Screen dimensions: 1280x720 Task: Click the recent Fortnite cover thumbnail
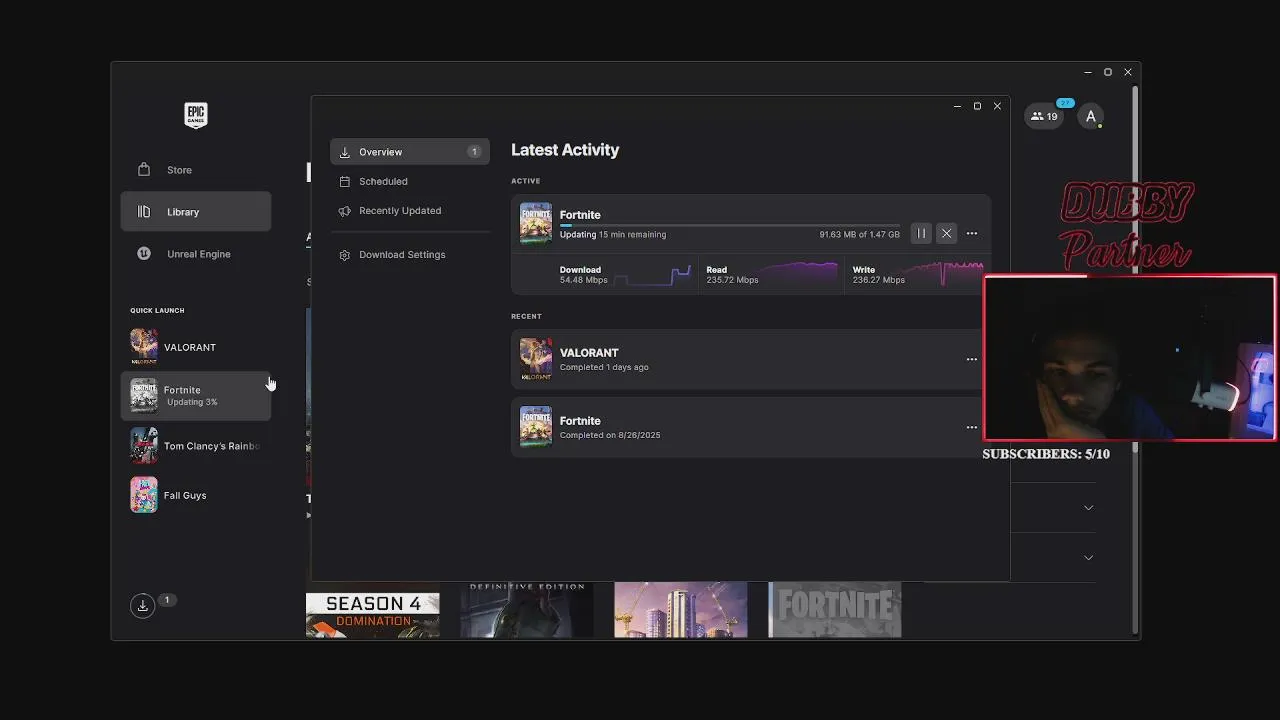[x=536, y=427]
